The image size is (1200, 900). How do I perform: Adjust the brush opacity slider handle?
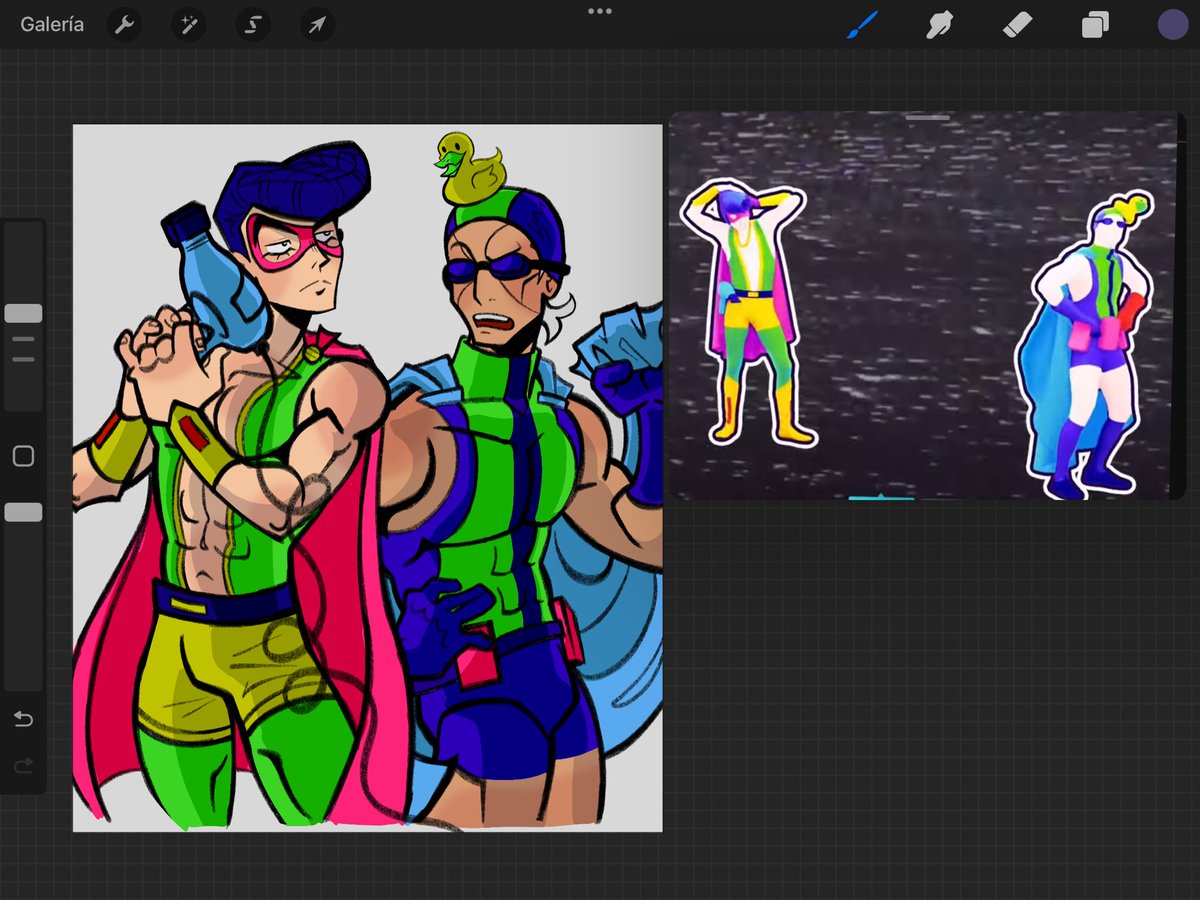click(23, 512)
